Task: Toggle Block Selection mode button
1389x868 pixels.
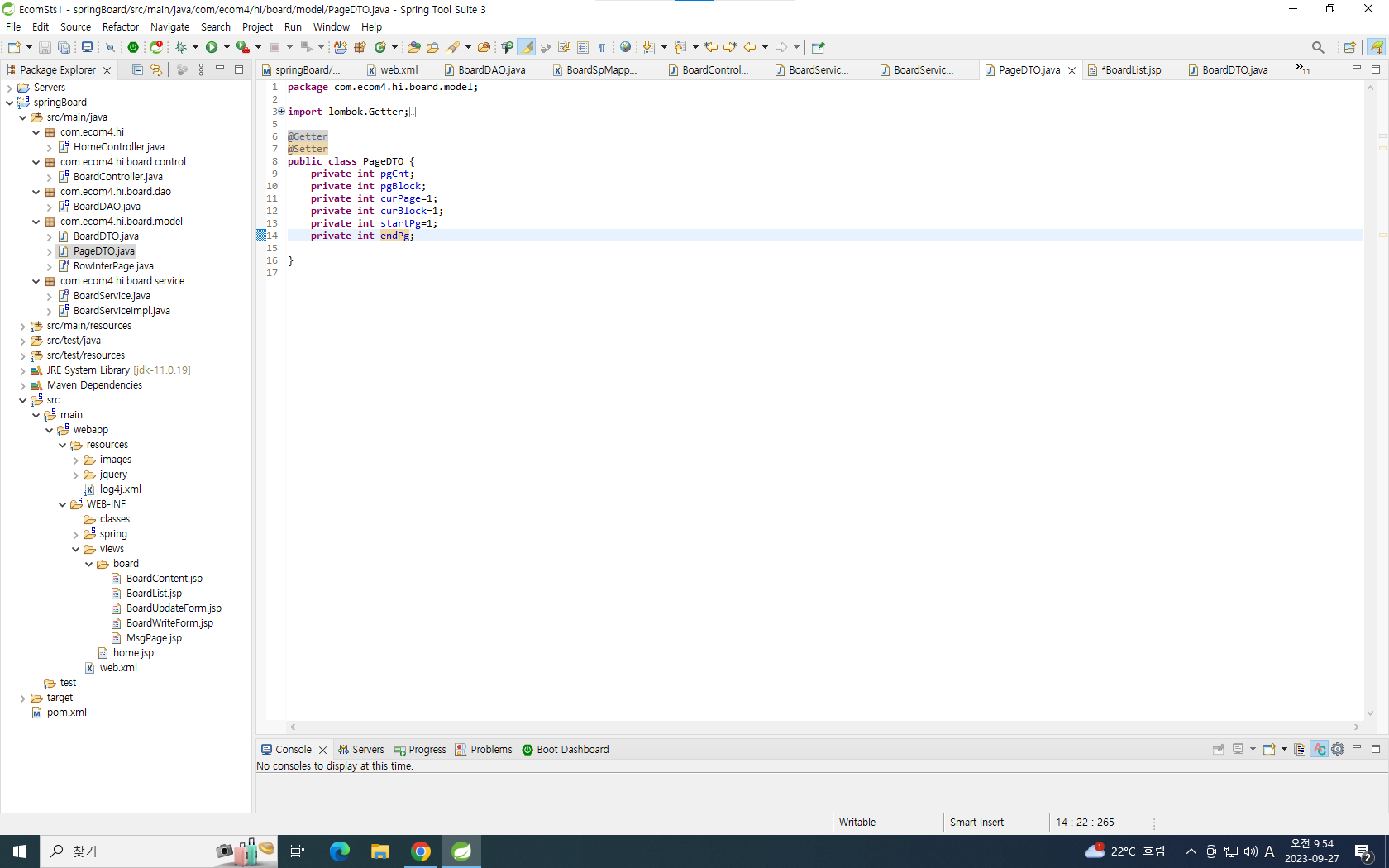Action: pos(583,47)
